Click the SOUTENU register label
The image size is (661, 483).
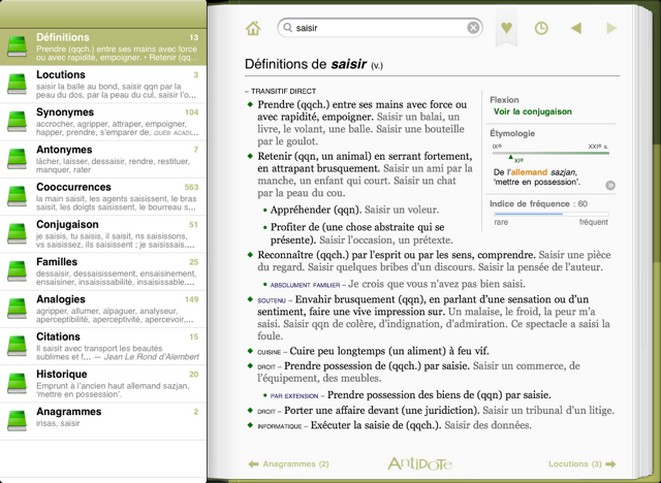pyautogui.click(x=271, y=301)
